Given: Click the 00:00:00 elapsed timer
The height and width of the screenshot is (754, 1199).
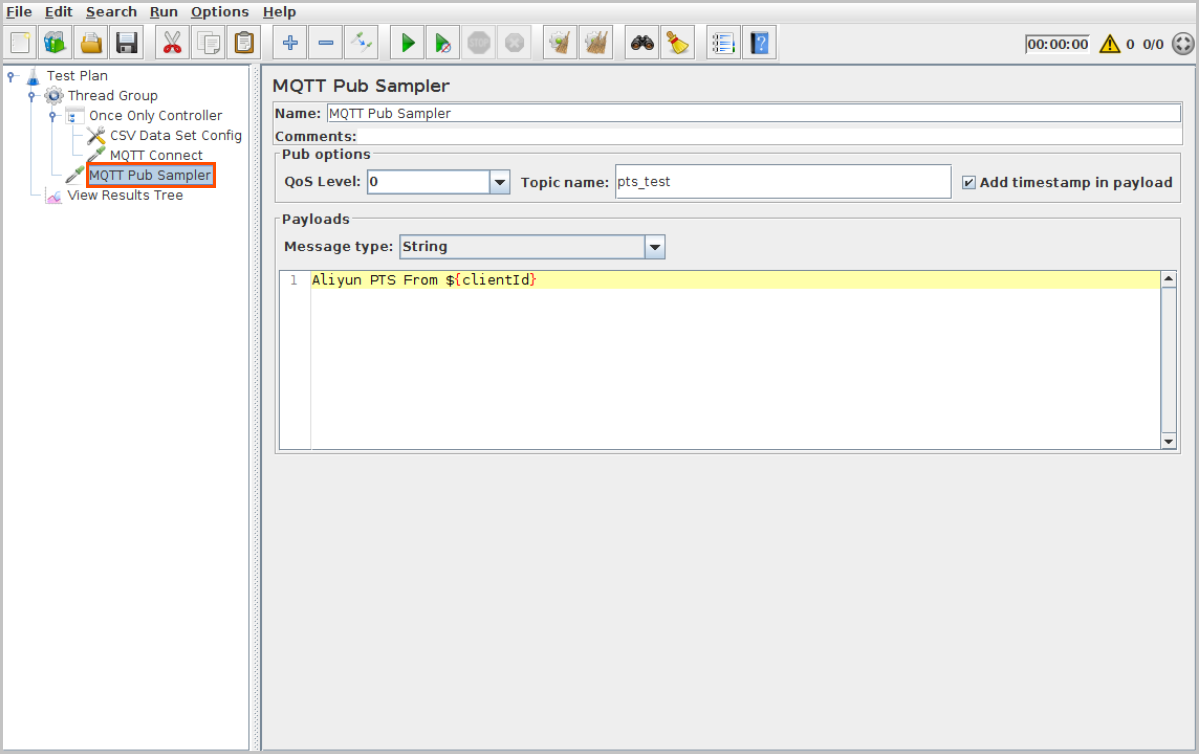Looking at the screenshot, I should 1058,44.
